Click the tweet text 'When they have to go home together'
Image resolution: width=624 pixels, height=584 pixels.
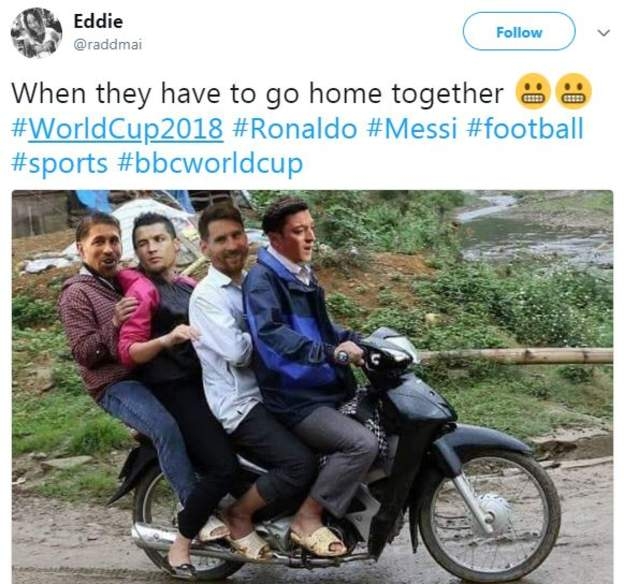tap(257, 94)
